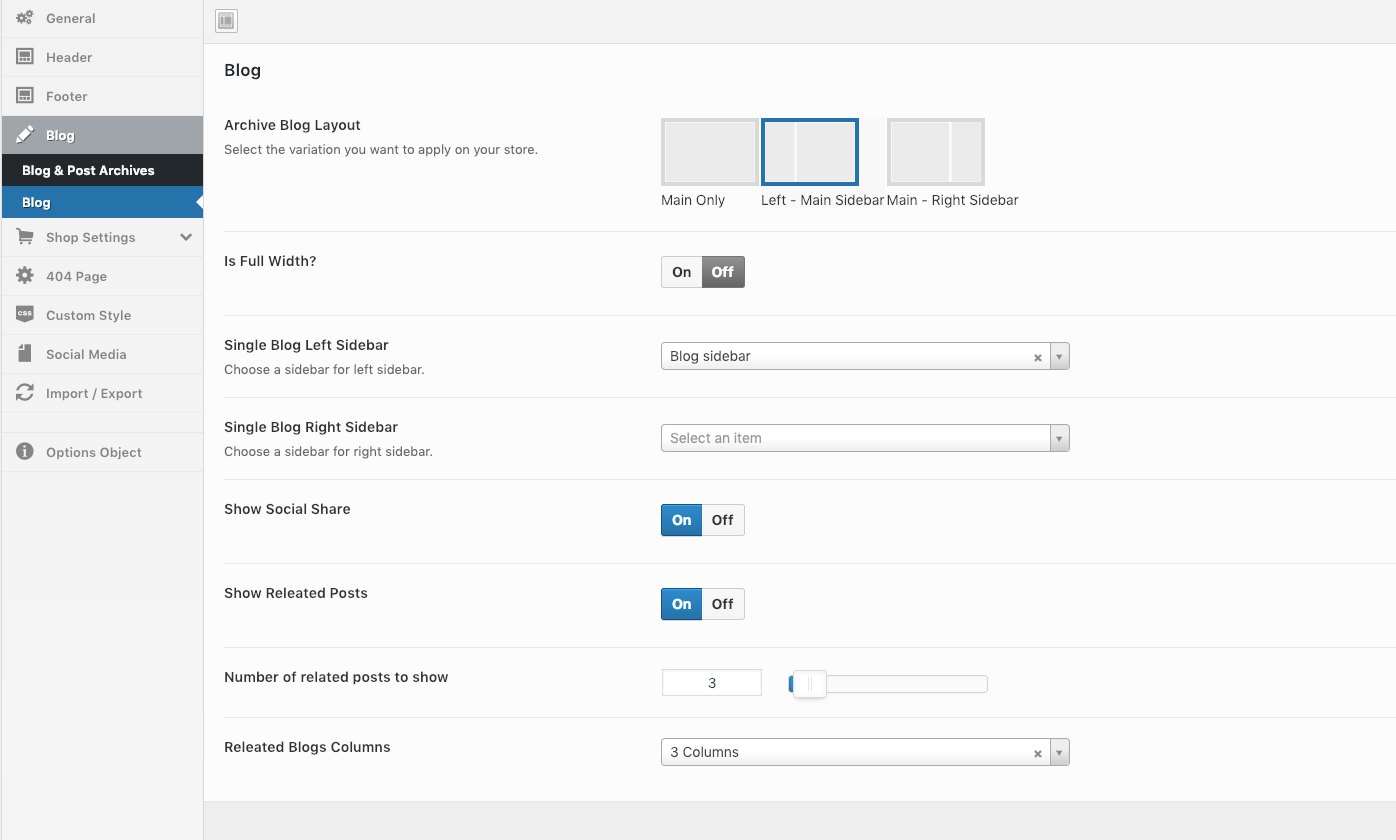
Task: Open the Single Blog Right Sidebar dropdown
Action: pyautogui.click(x=864, y=438)
